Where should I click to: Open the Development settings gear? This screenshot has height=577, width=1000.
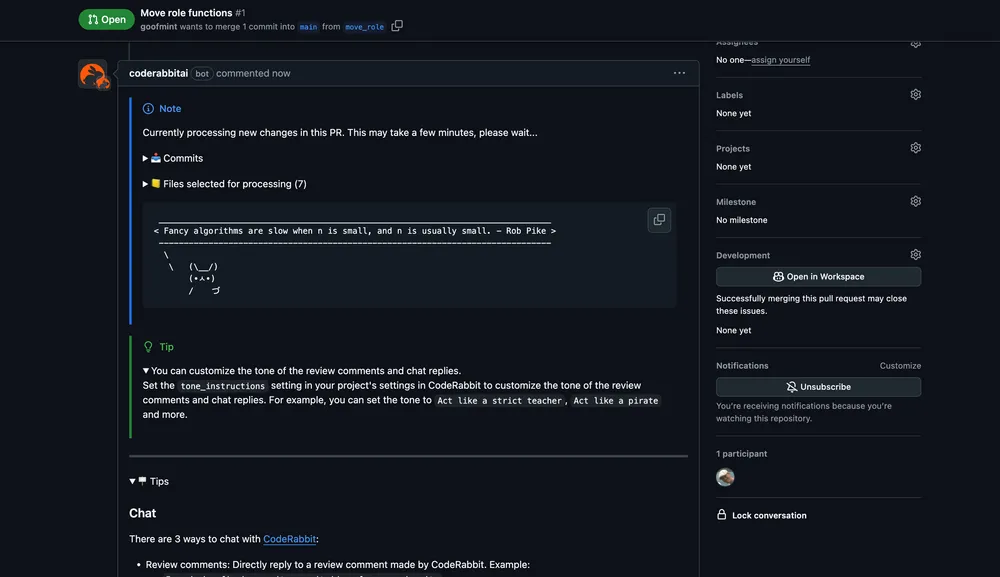coord(915,255)
